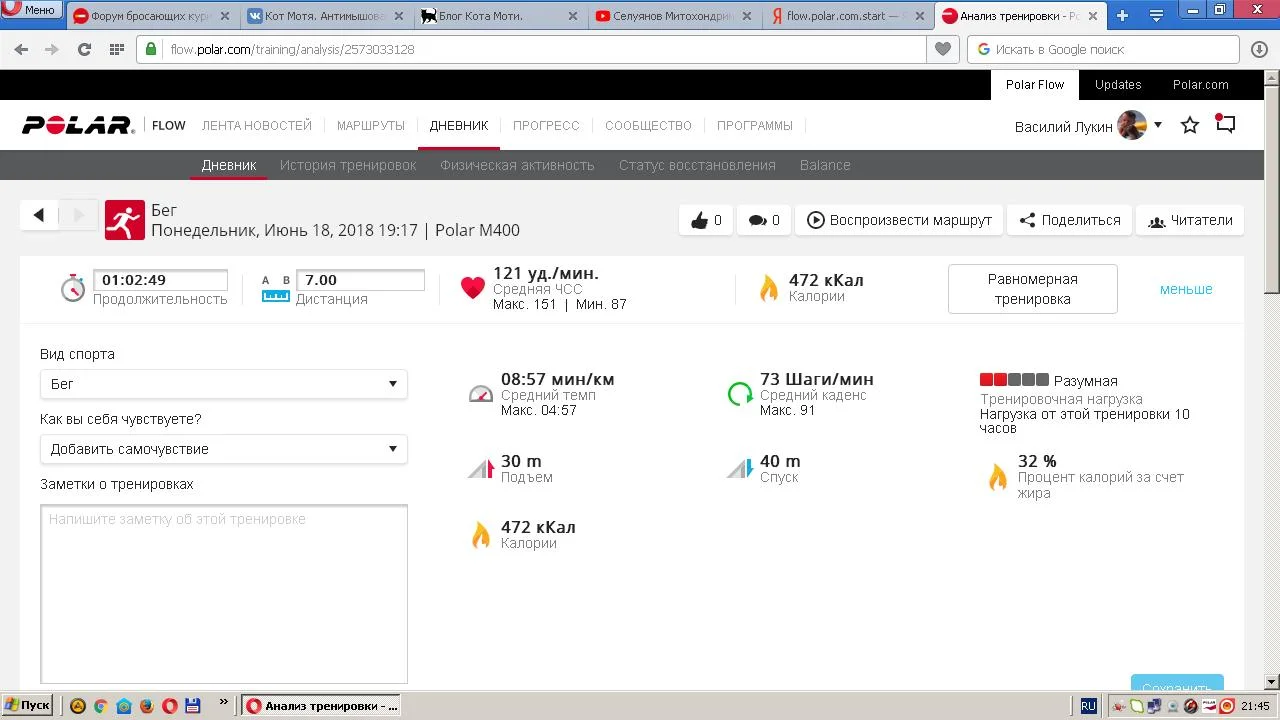Click the Воспроизвести маршрут button
Image resolution: width=1280 pixels, height=720 pixels.
click(x=899, y=220)
